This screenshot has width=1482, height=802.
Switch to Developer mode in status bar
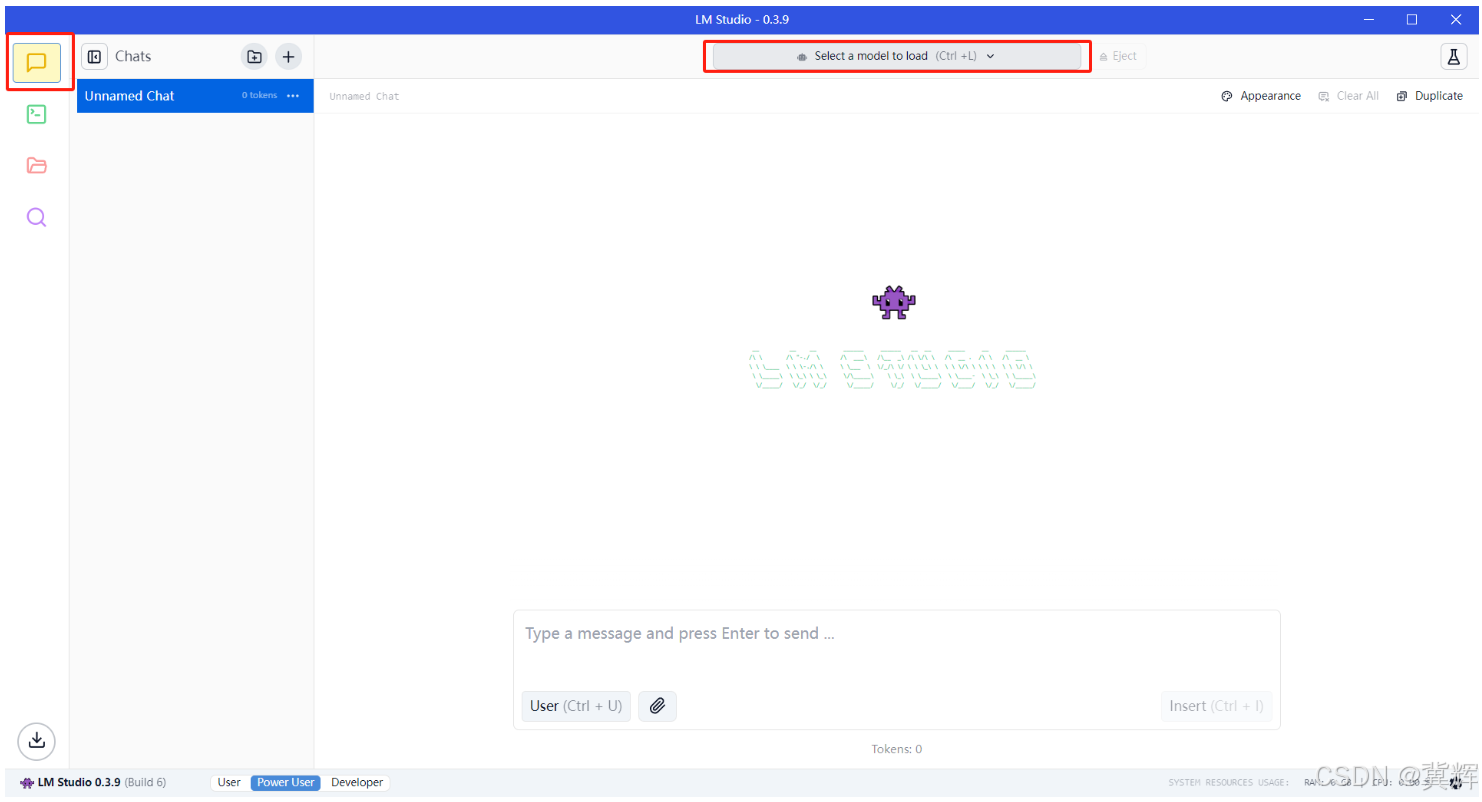[357, 783]
